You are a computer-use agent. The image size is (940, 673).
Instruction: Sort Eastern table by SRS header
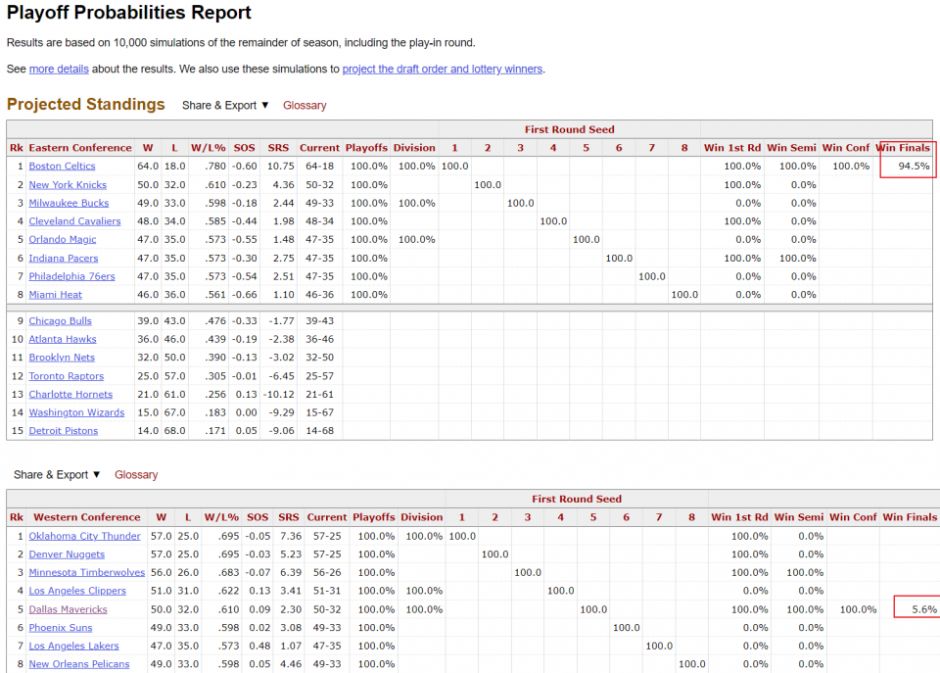pos(278,148)
